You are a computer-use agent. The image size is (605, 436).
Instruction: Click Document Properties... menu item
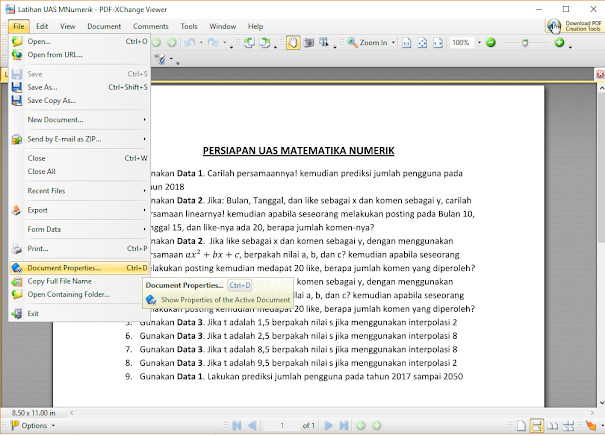tap(79, 268)
